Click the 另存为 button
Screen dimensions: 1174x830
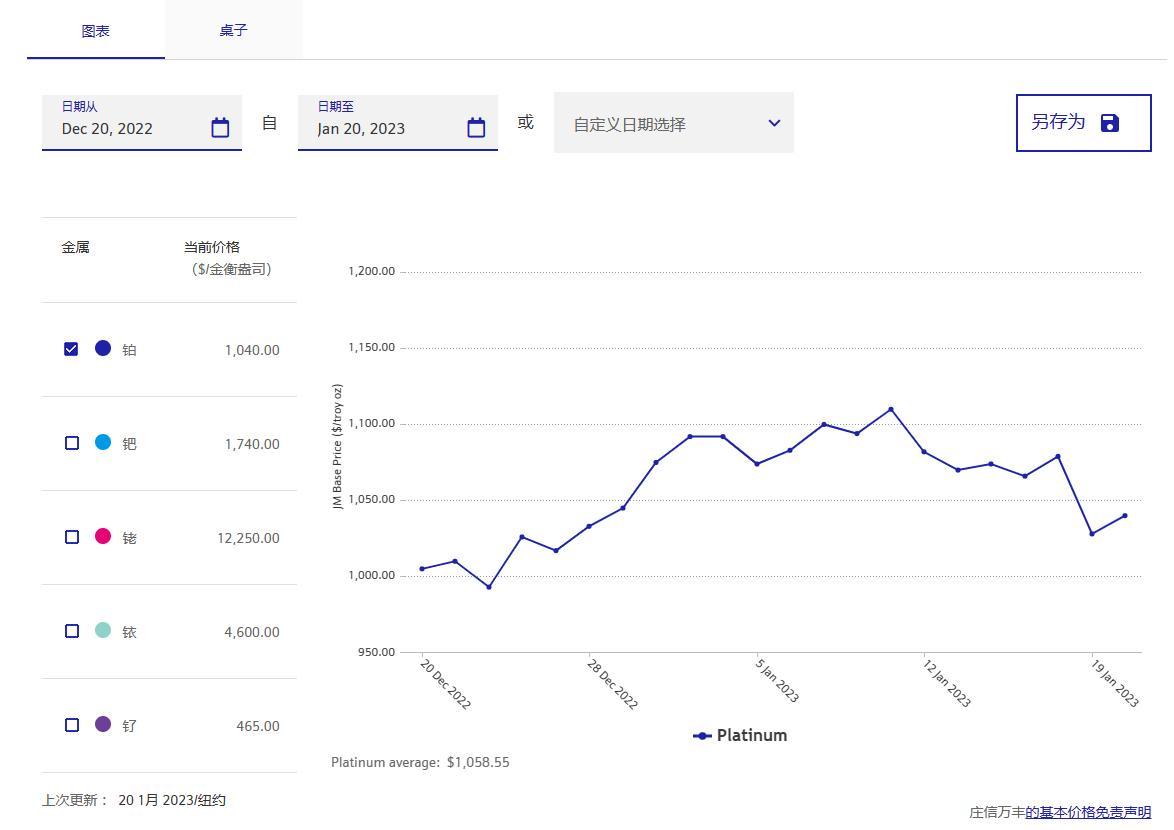(1059, 122)
